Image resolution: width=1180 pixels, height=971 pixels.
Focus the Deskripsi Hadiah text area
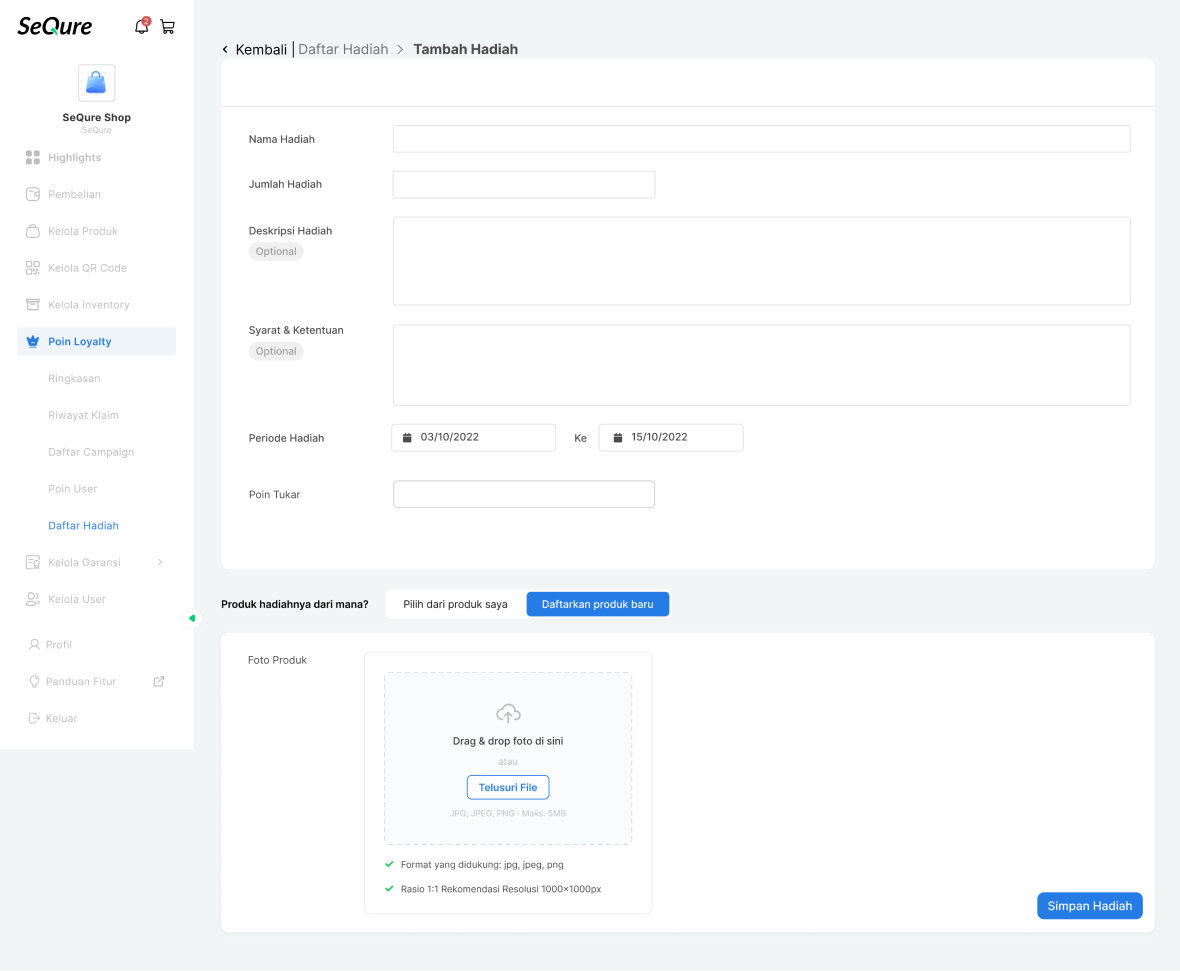pos(762,261)
